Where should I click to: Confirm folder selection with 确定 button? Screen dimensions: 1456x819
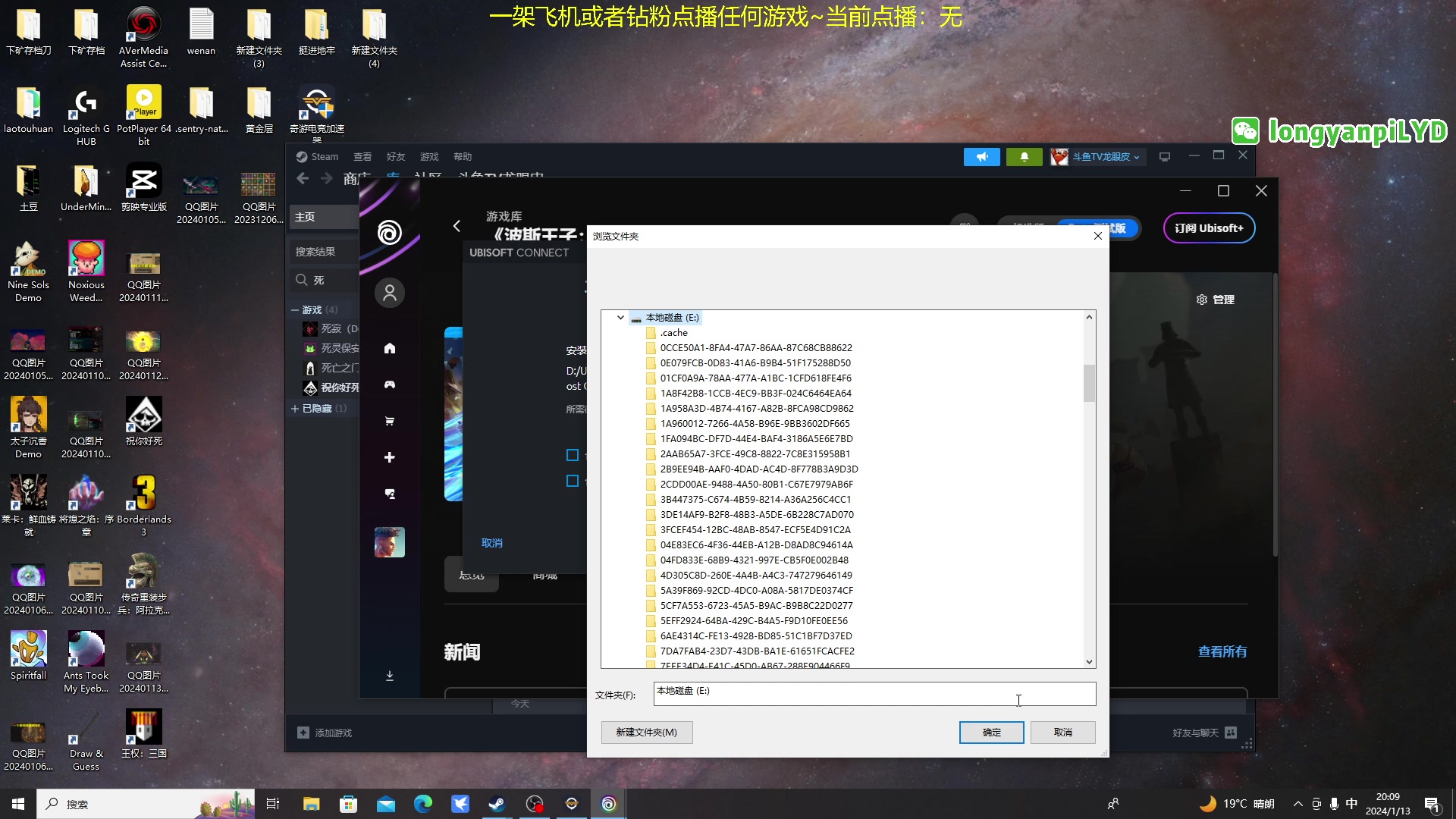991,733
